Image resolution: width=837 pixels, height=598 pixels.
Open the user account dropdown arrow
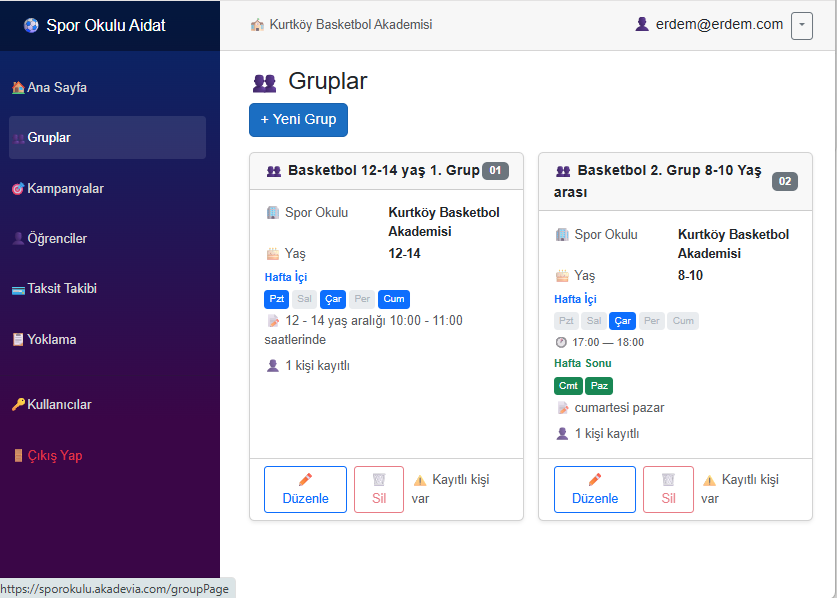click(x=802, y=25)
